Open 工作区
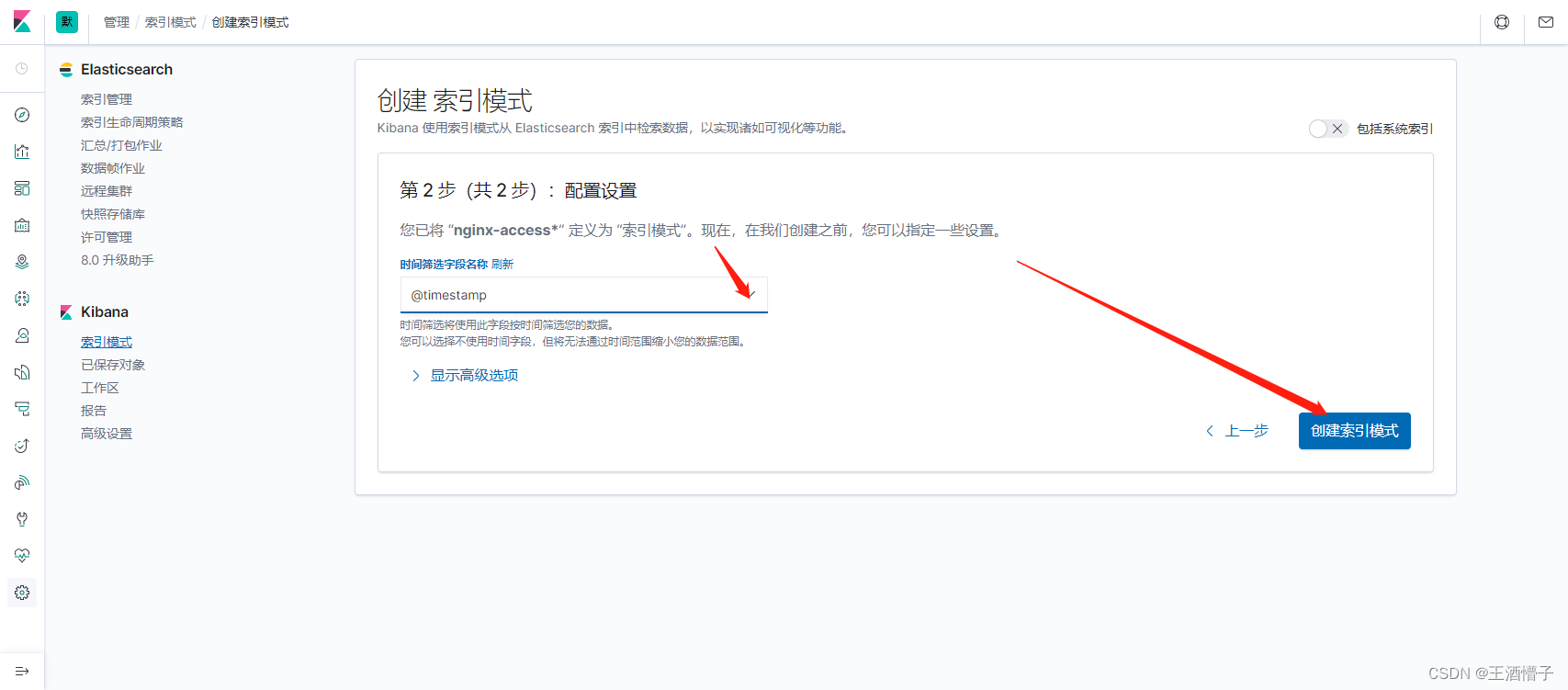The height and width of the screenshot is (690, 1568). point(100,388)
